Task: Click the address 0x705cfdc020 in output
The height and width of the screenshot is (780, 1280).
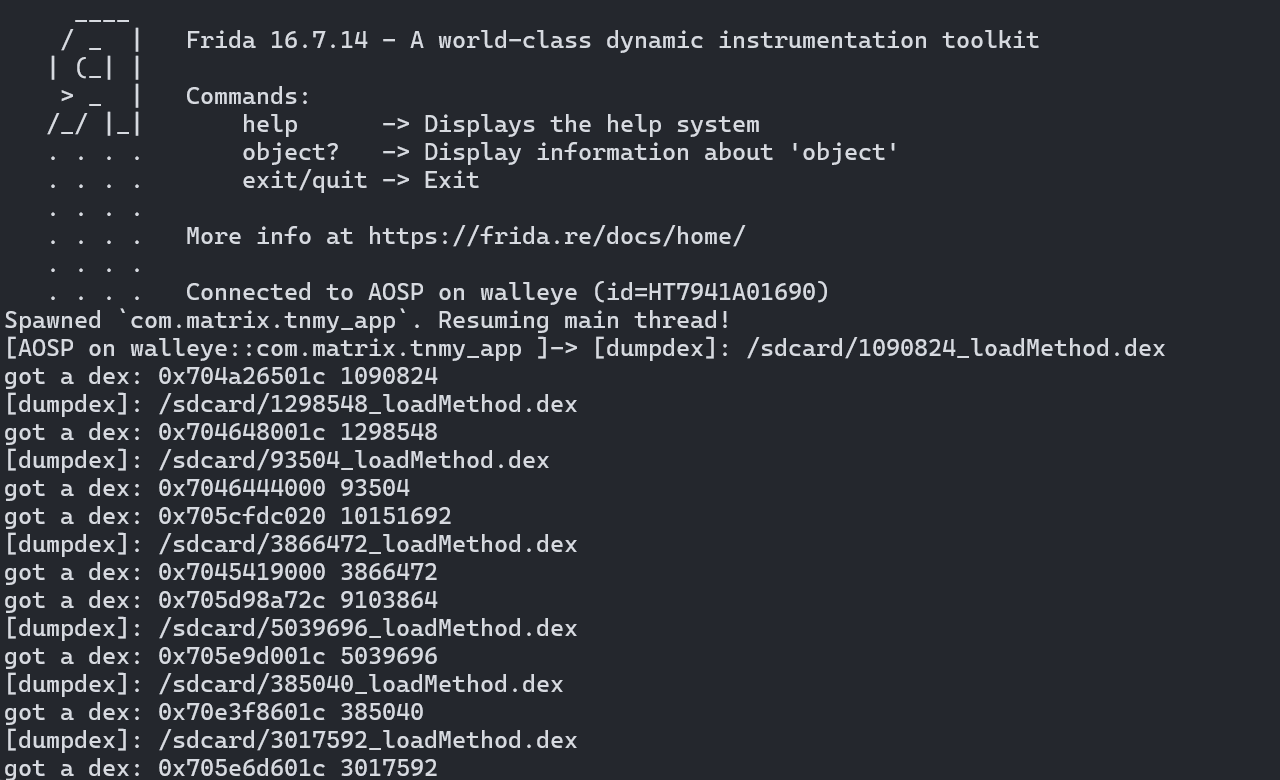Action: 242,516
